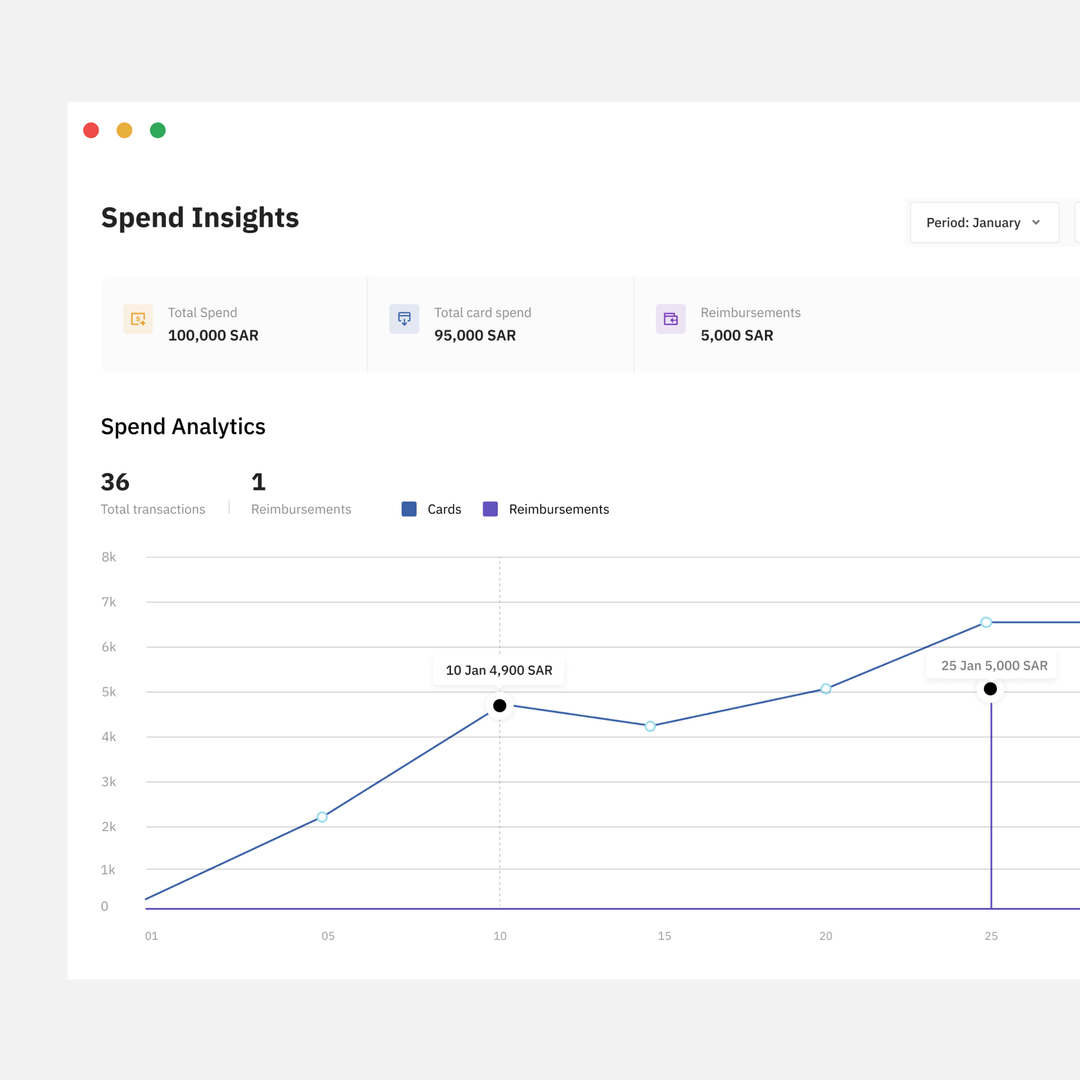Open the partially visible control beside Period dropdown
1080x1080 pixels.
[x=1076, y=222]
